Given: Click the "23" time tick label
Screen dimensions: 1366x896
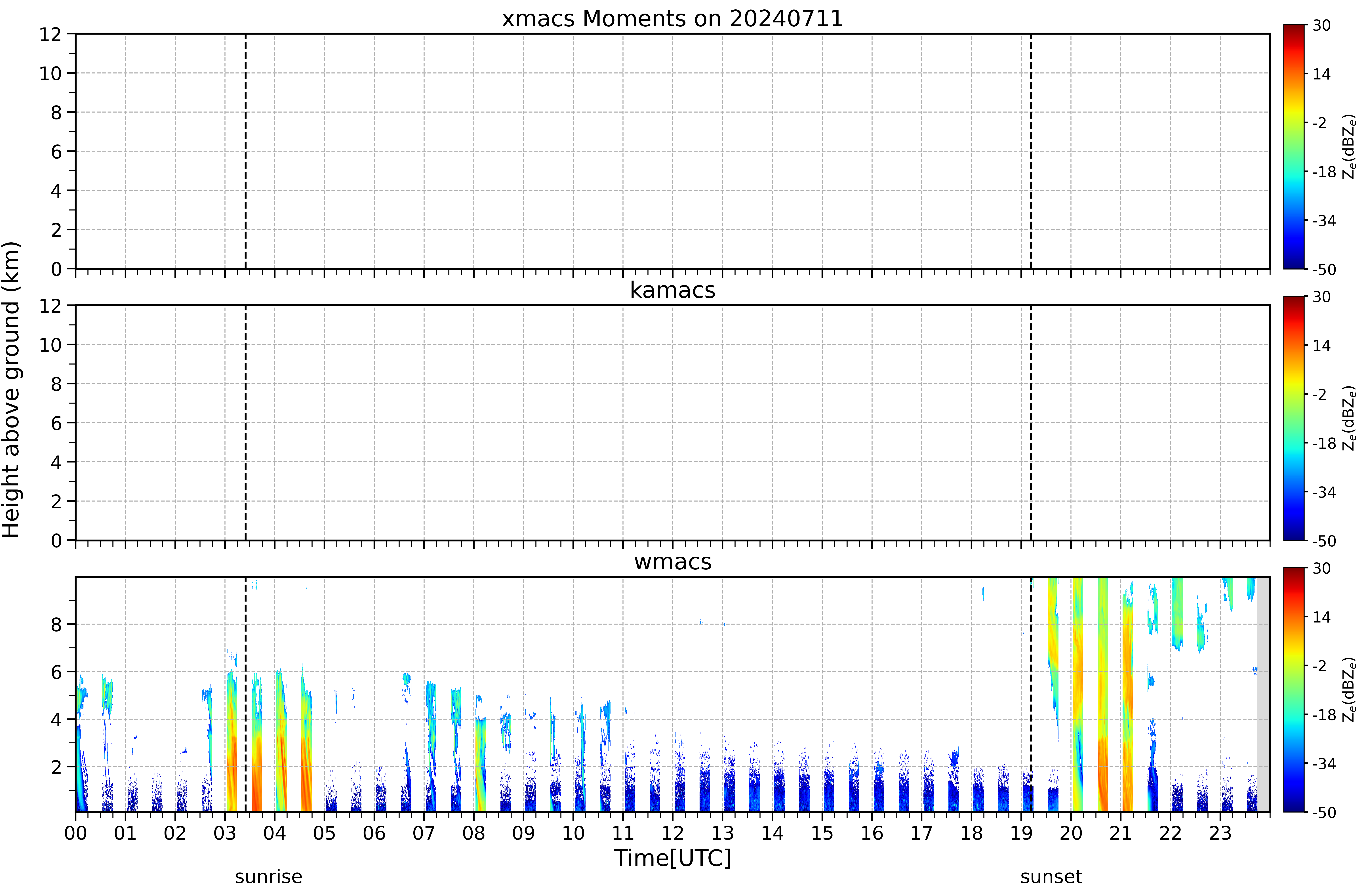Looking at the screenshot, I should [x=1220, y=833].
